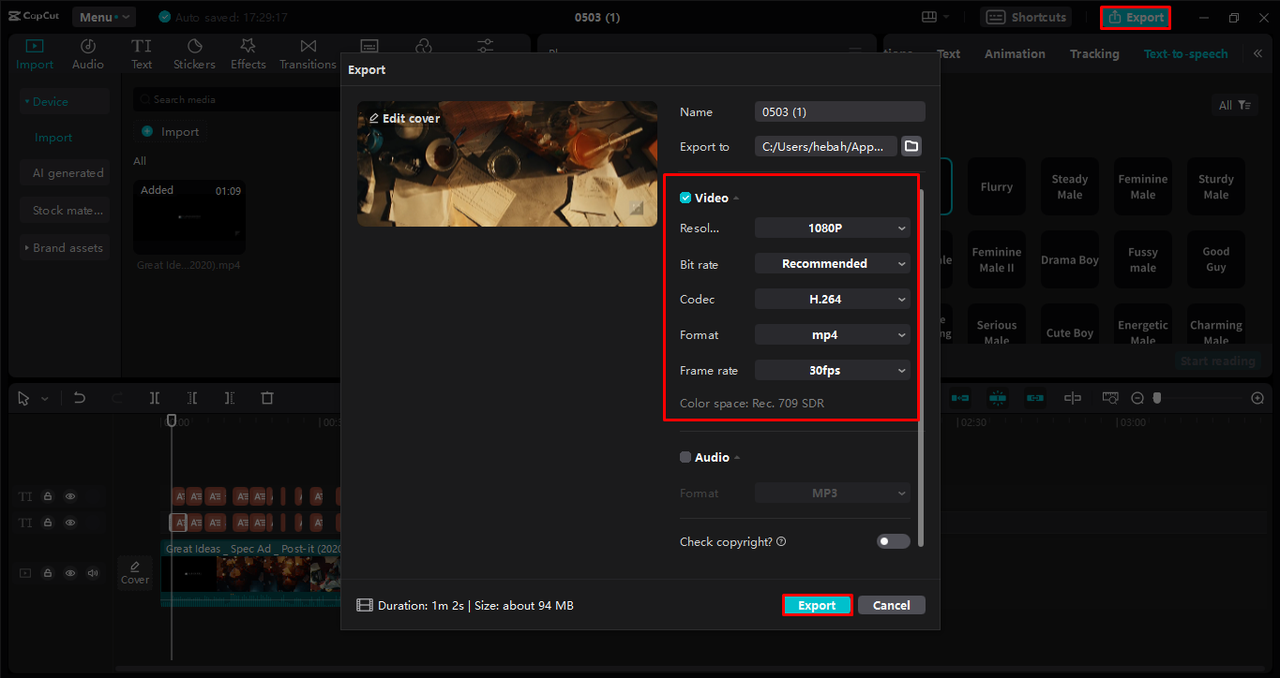Viewport: 1280px width, 678px height.
Task: Select the arrow pointer tool in timeline
Action: (x=24, y=398)
